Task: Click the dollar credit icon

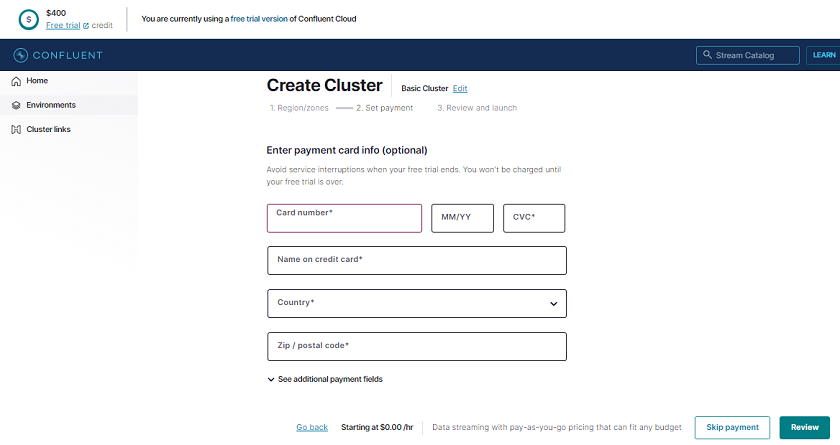Action: (x=30, y=19)
